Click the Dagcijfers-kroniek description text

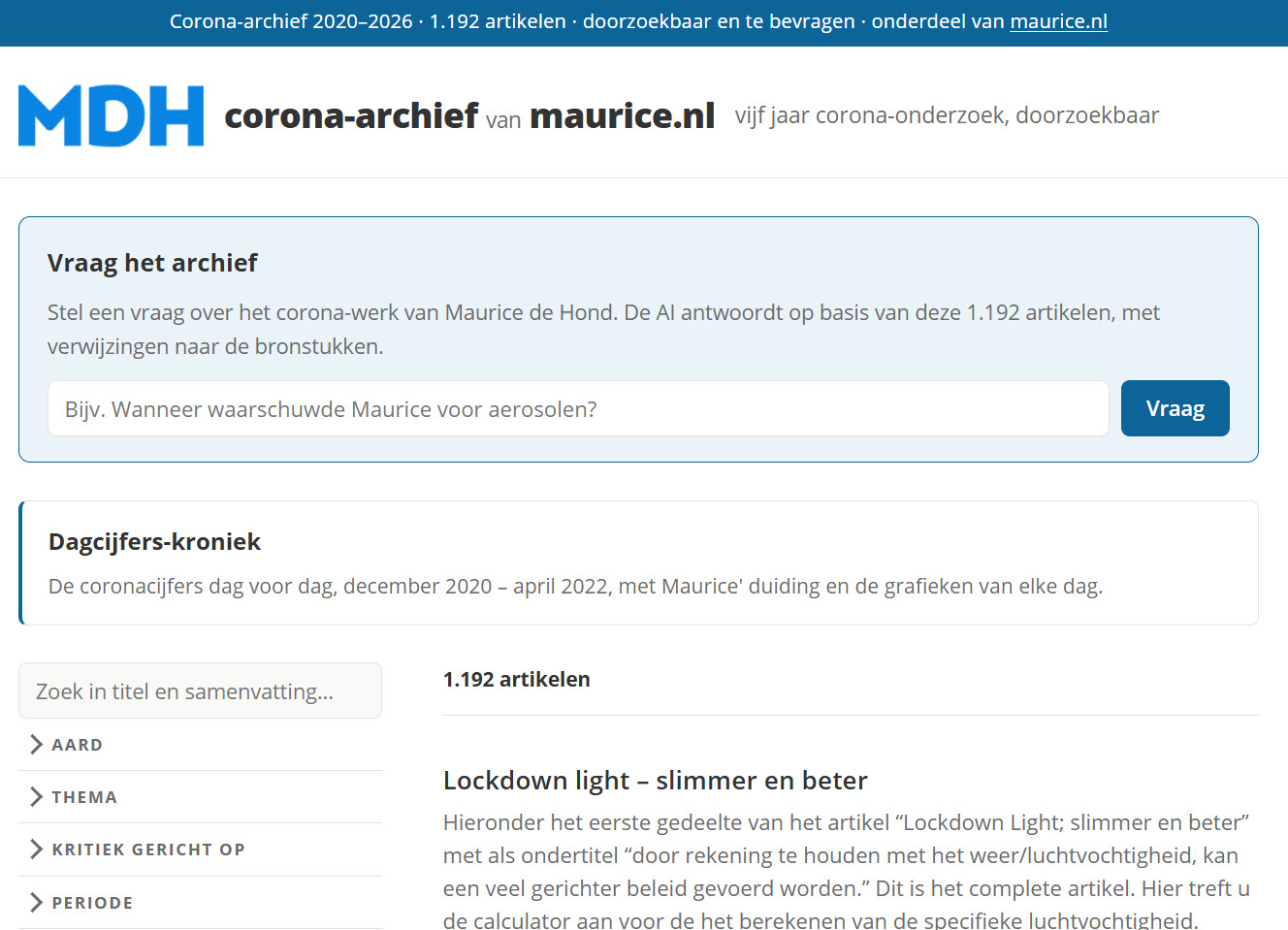click(x=575, y=586)
